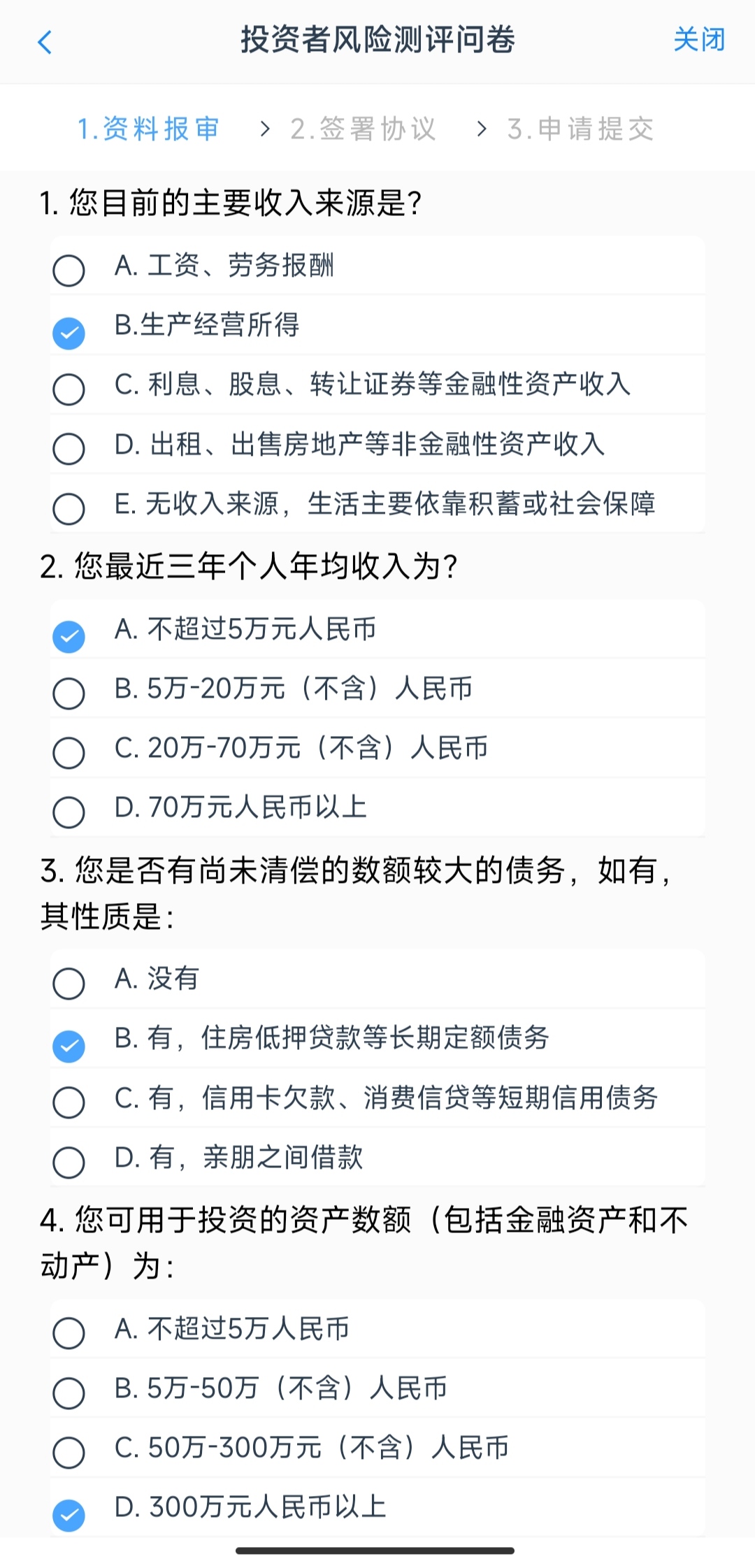This screenshot has width=755, height=1568.
Task: Choose 利息、股息、转让证券 income option
Action: point(69,389)
